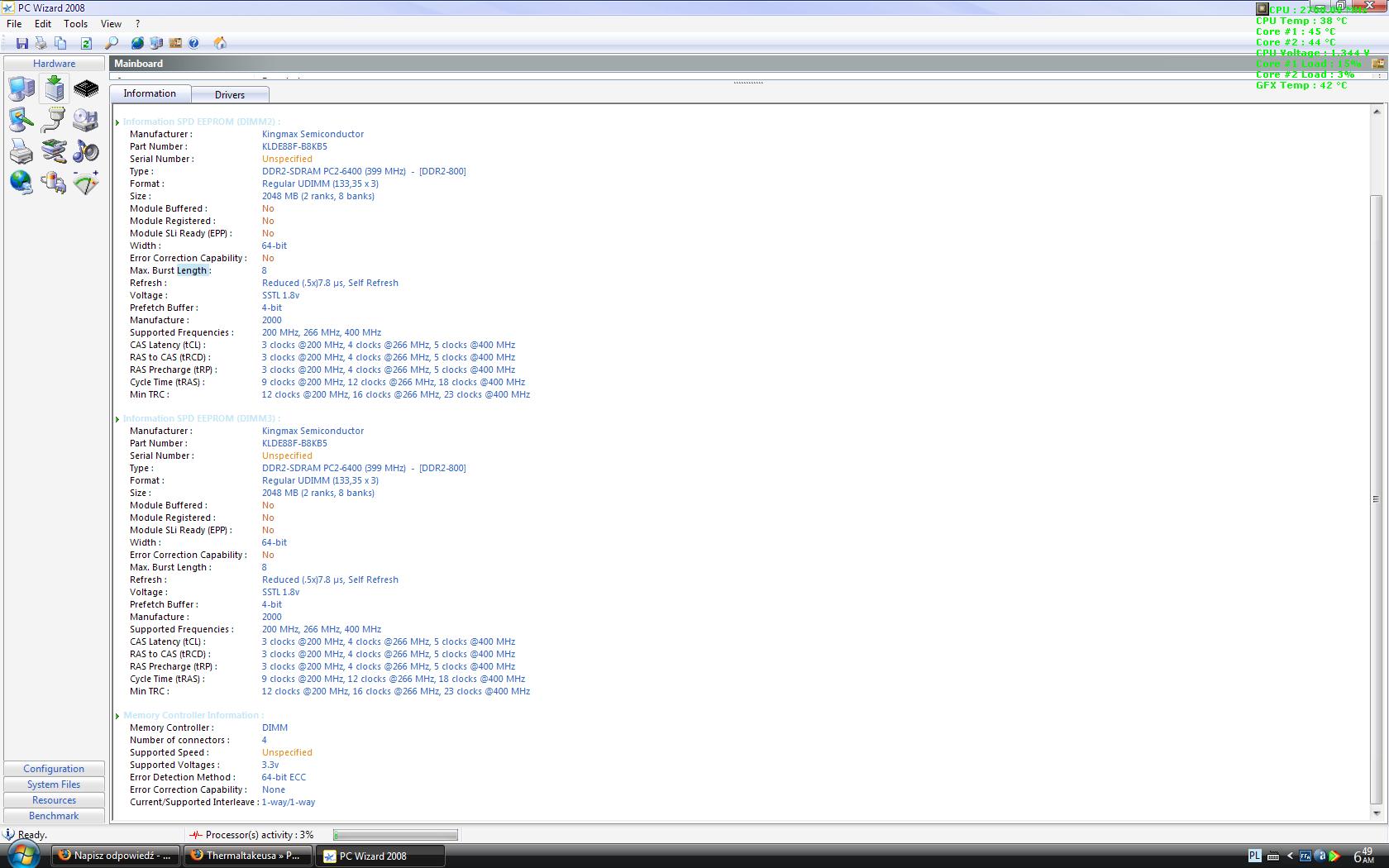
Task: Open the Power battery and plug icon
Action: point(54,182)
